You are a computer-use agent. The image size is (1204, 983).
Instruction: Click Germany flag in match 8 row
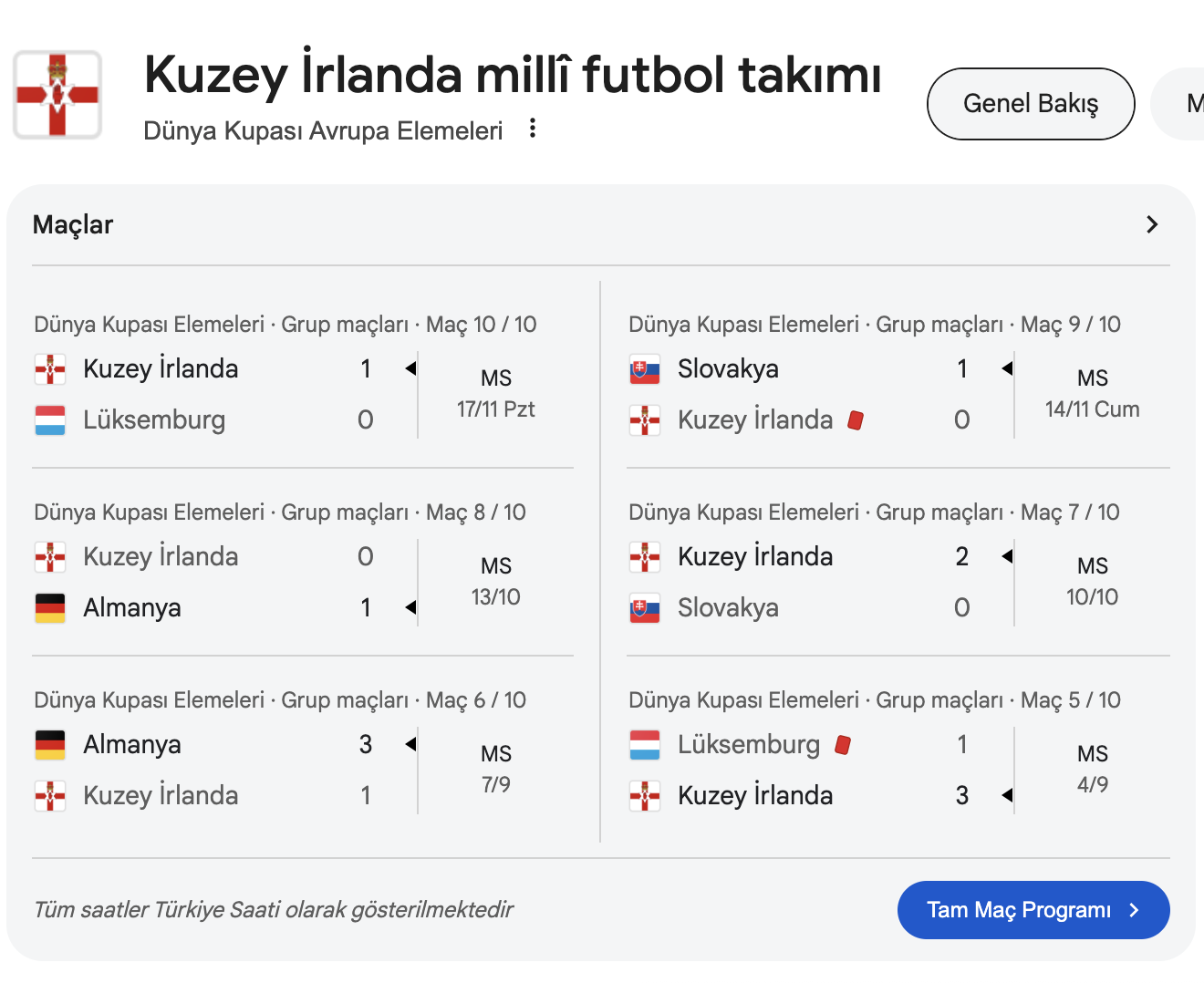tap(50, 608)
